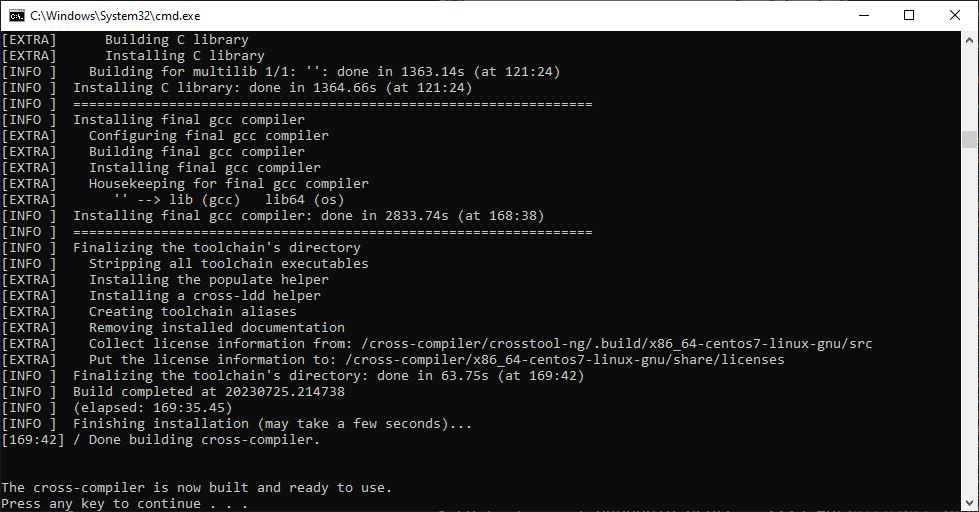Minimize the cmd.exe window
The height and width of the screenshot is (512, 979).
tap(862, 15)
